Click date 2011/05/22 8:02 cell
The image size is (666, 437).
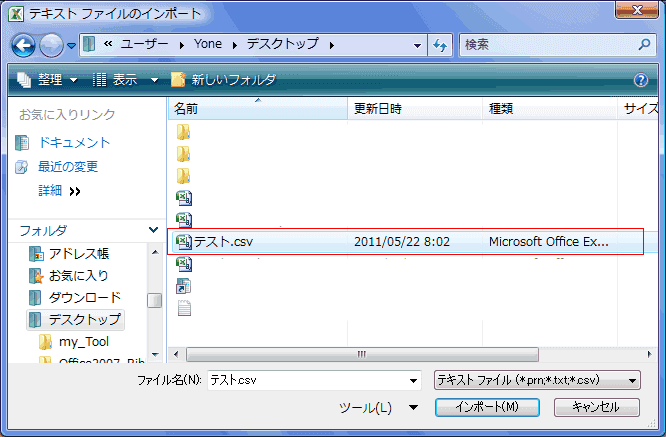[x=402, y=242]
